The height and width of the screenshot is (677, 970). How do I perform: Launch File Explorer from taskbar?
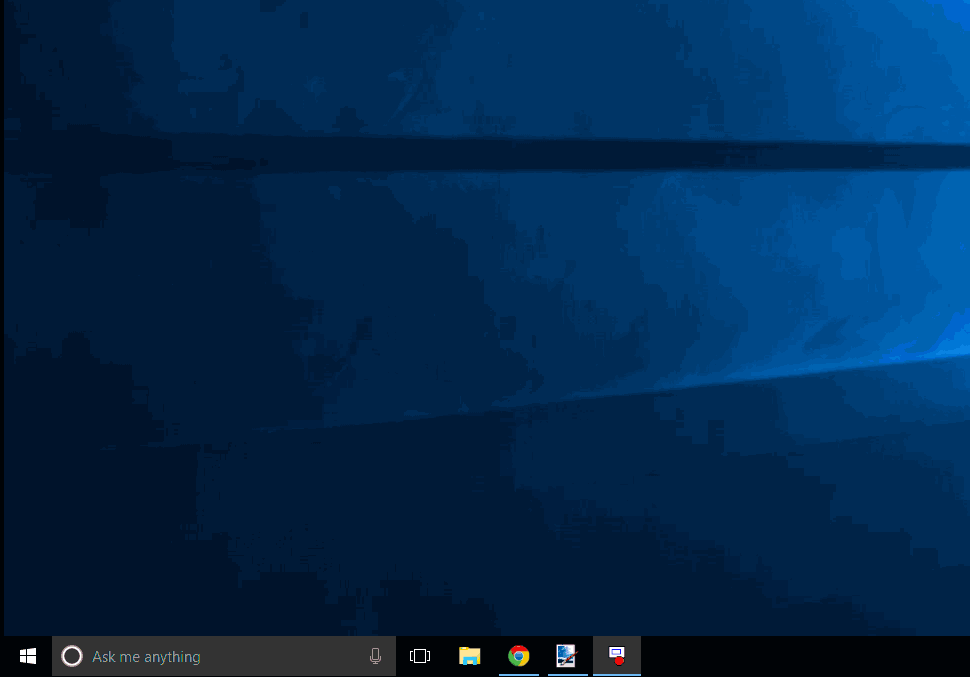click(470, 656)
